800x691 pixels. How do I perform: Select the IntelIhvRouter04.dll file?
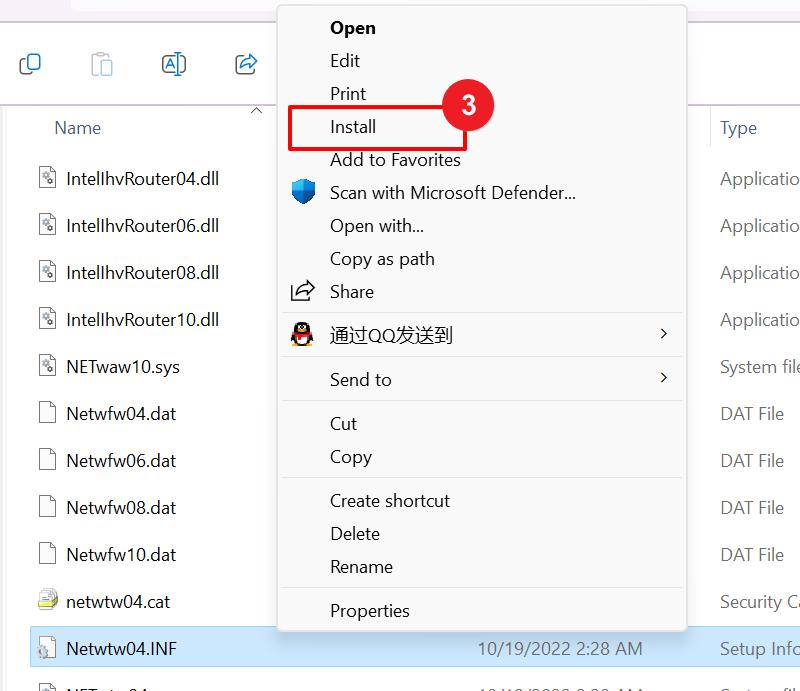coord(142,179)
